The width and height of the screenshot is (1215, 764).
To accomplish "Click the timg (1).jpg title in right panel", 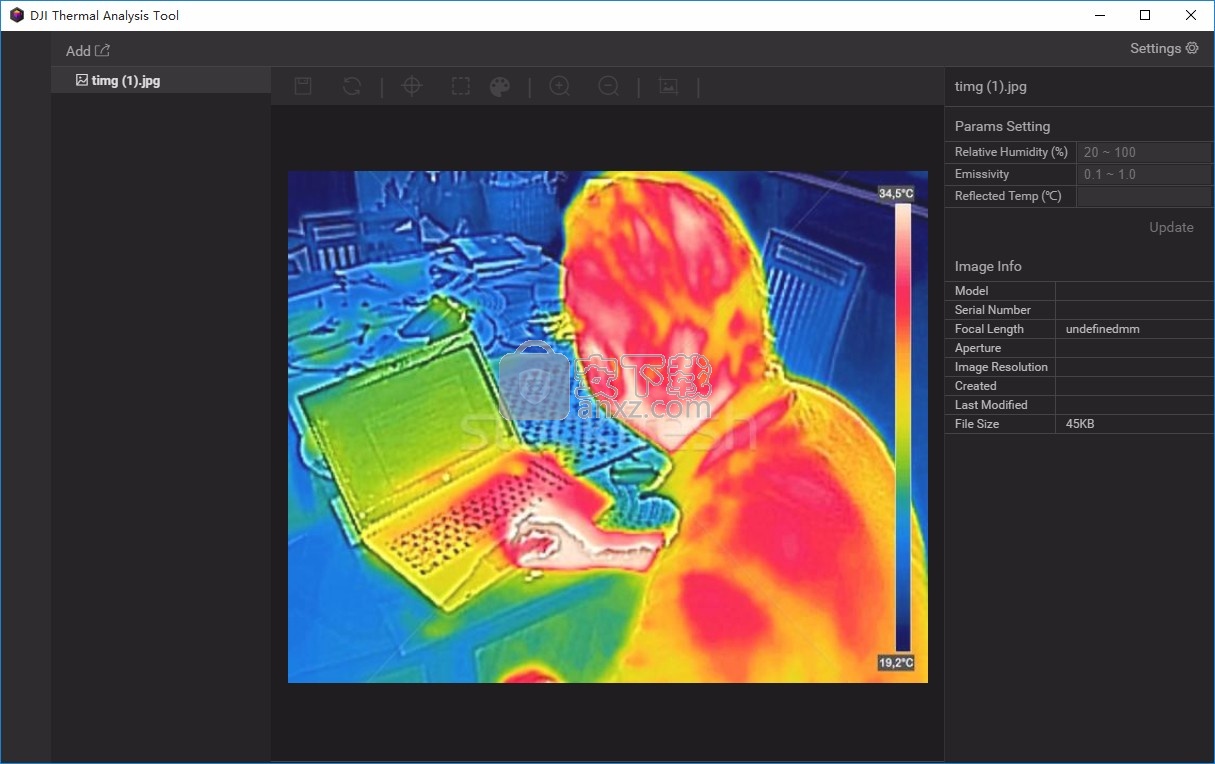I will [991, 86].
